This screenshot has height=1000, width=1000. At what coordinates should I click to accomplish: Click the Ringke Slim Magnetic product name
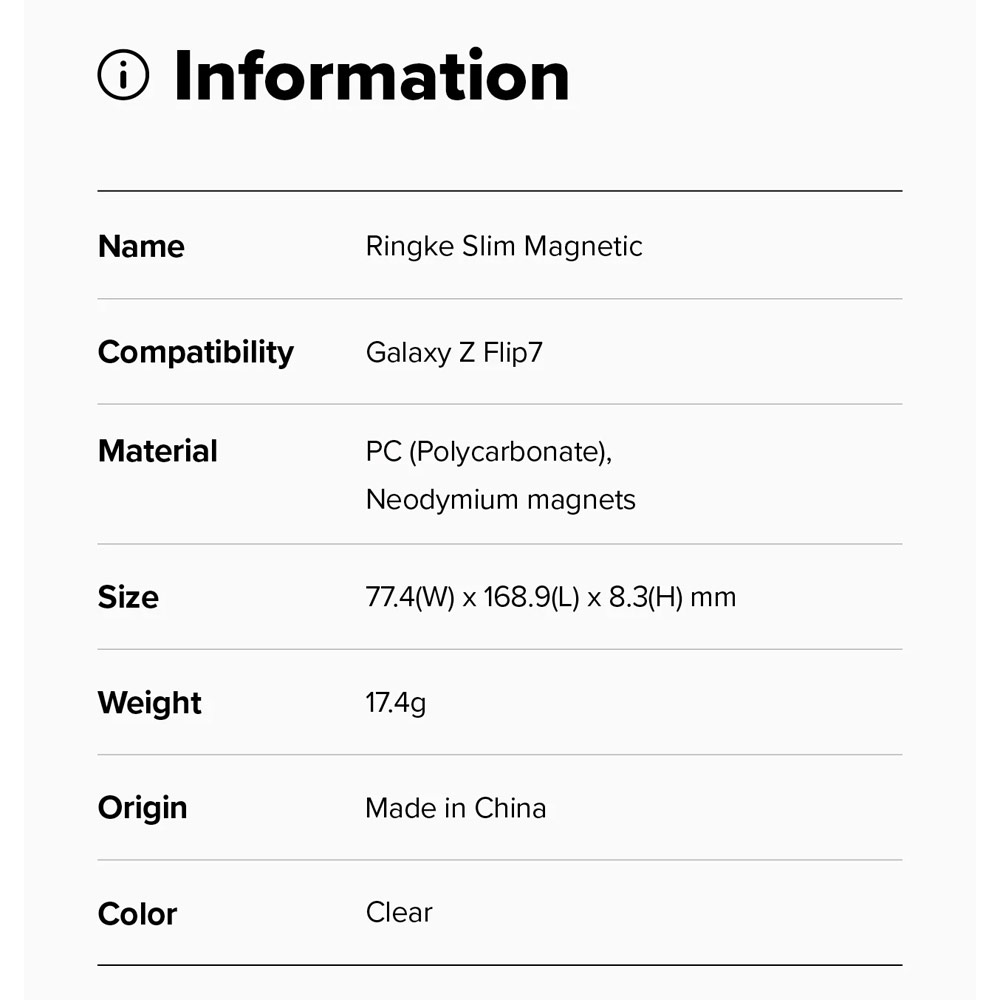coord(503,246)
